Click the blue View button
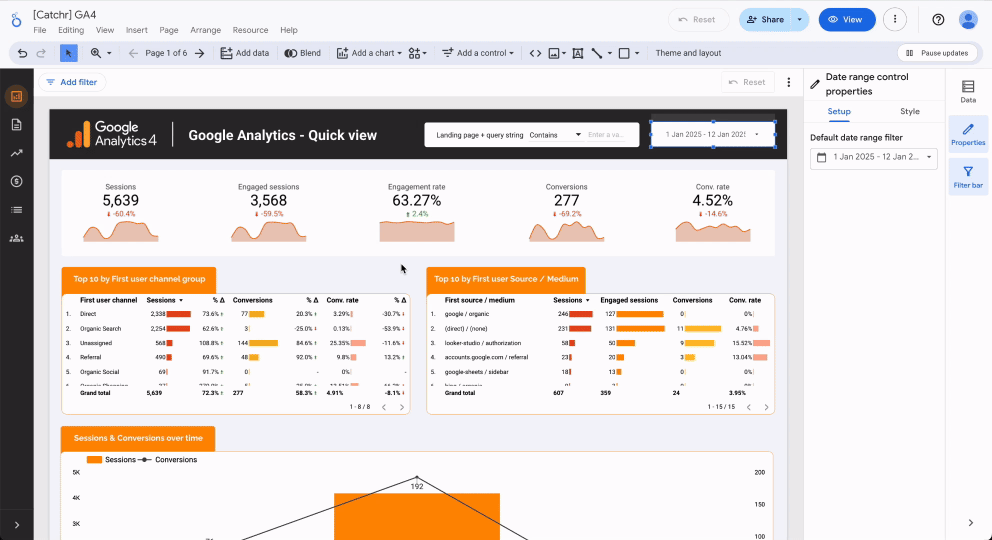Screen dimensions: 992x540 (x=847, y=20)
